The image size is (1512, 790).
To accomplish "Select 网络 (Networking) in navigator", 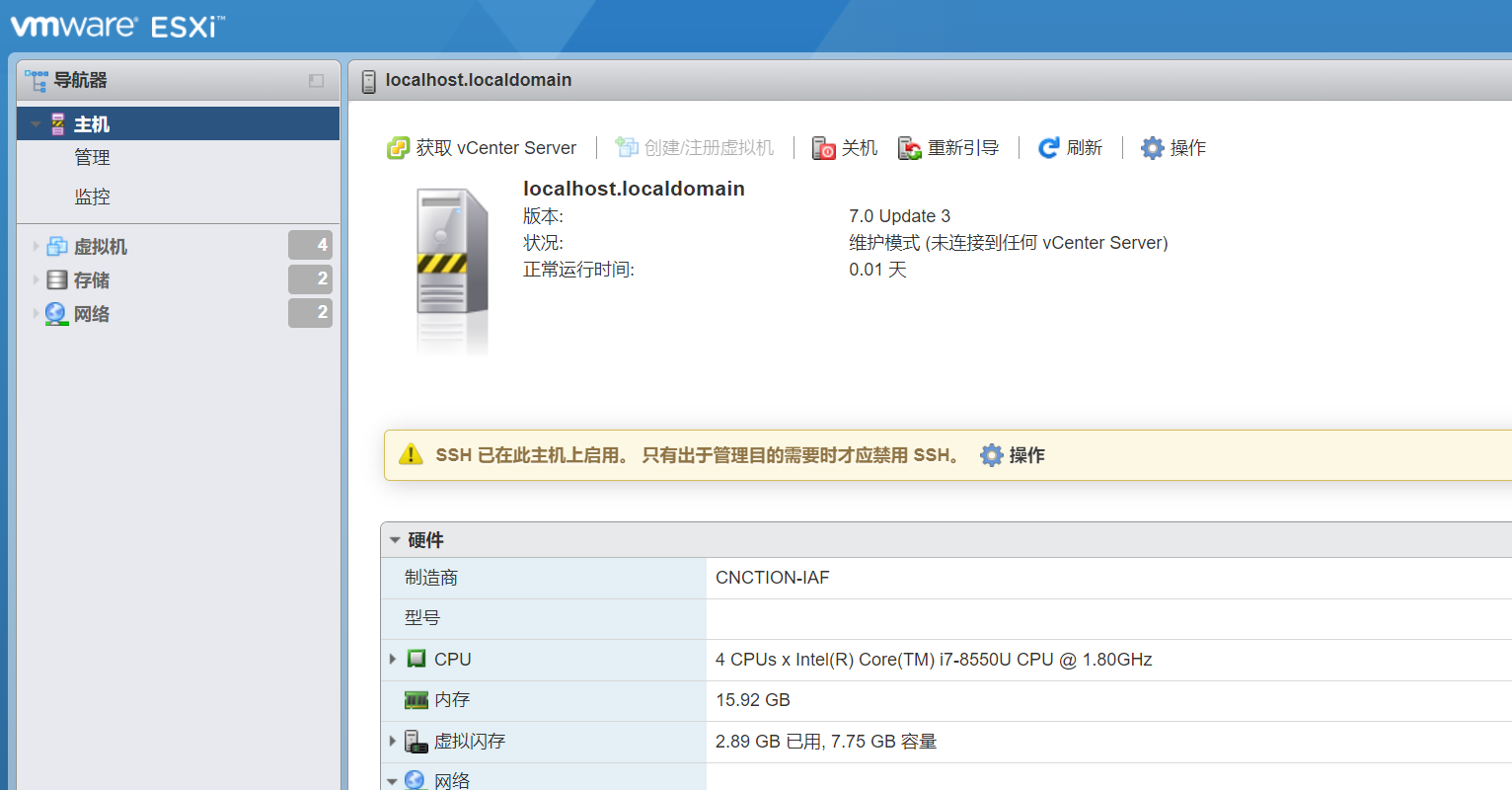I will [92, 314].
